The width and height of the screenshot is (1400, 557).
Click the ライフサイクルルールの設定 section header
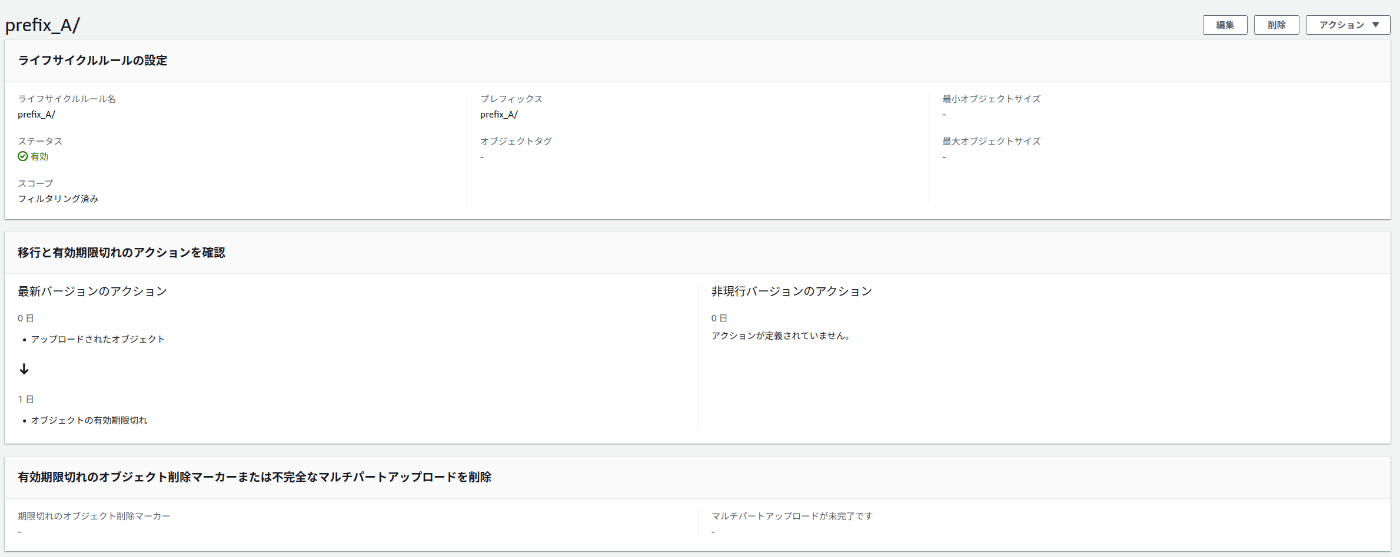(x=92, y=60)
